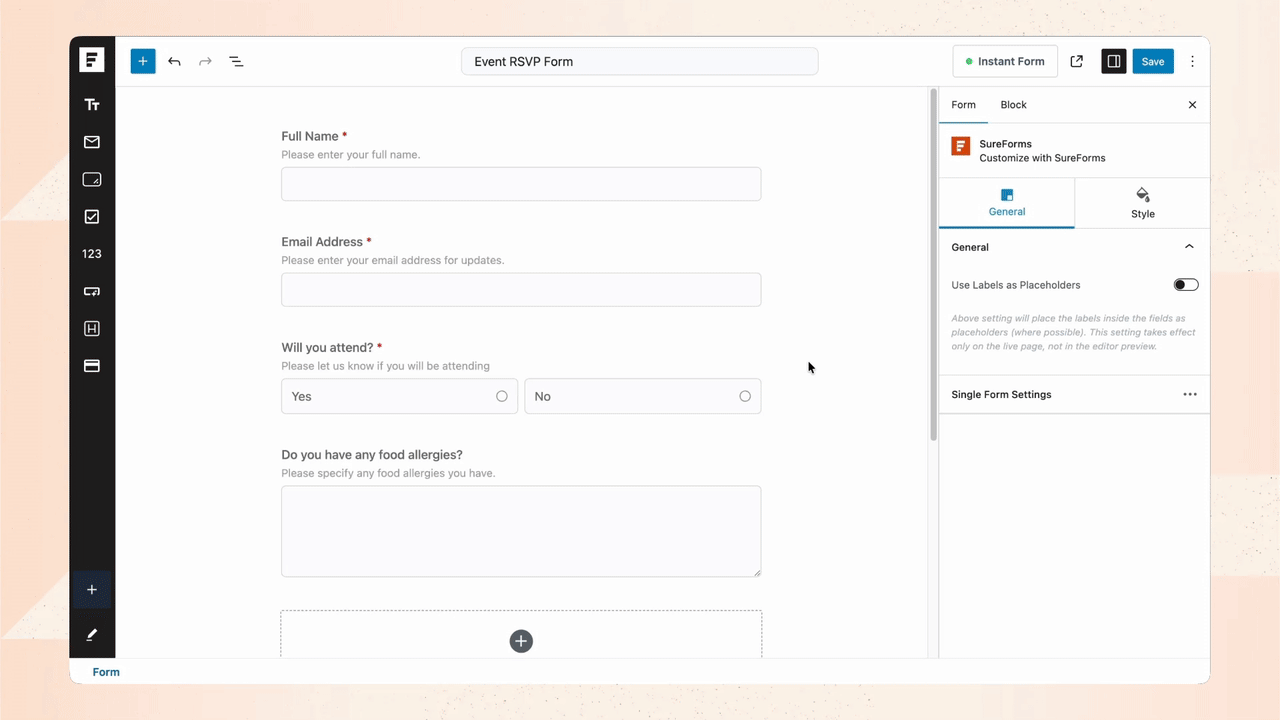Switch to the Block tab
The image size is (1280, 720).
click(x=1014, y=105)
